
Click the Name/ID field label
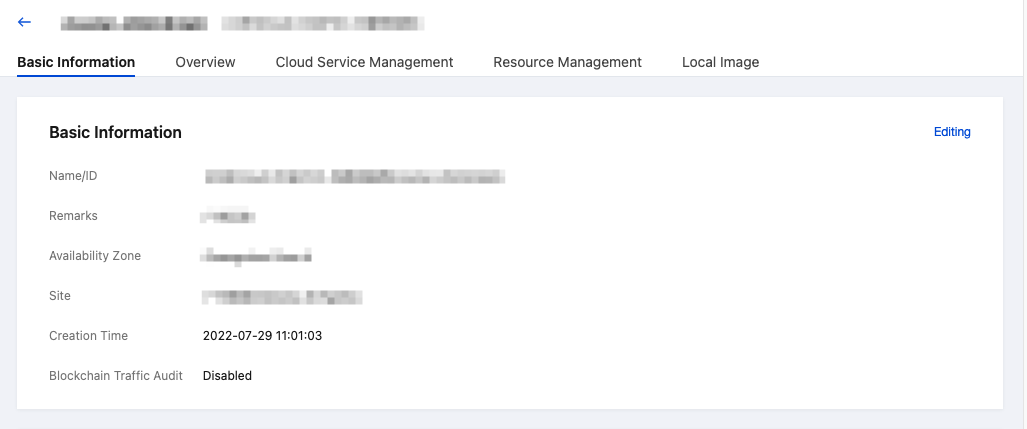73,176
